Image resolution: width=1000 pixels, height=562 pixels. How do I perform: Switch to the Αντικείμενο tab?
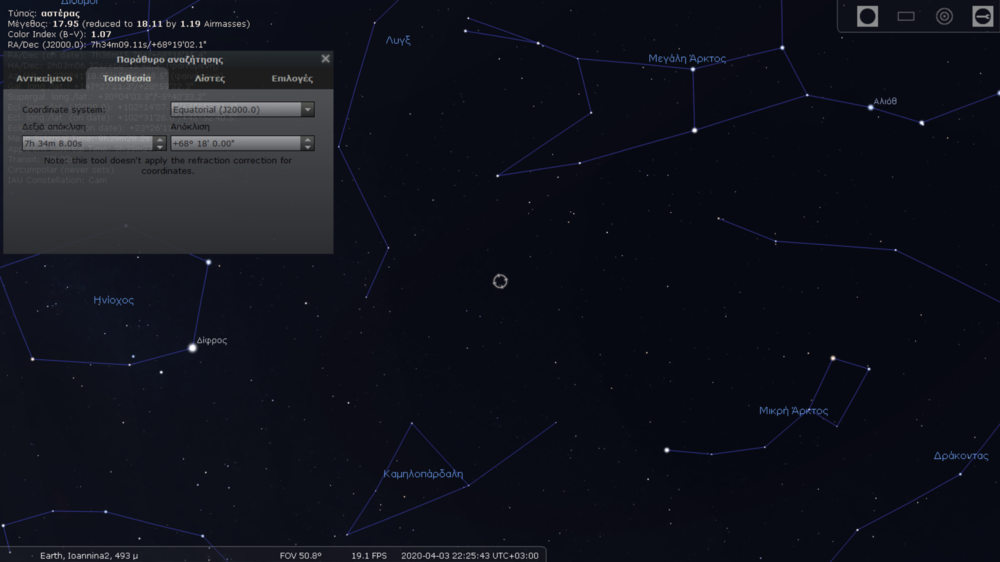pos(45,78)
